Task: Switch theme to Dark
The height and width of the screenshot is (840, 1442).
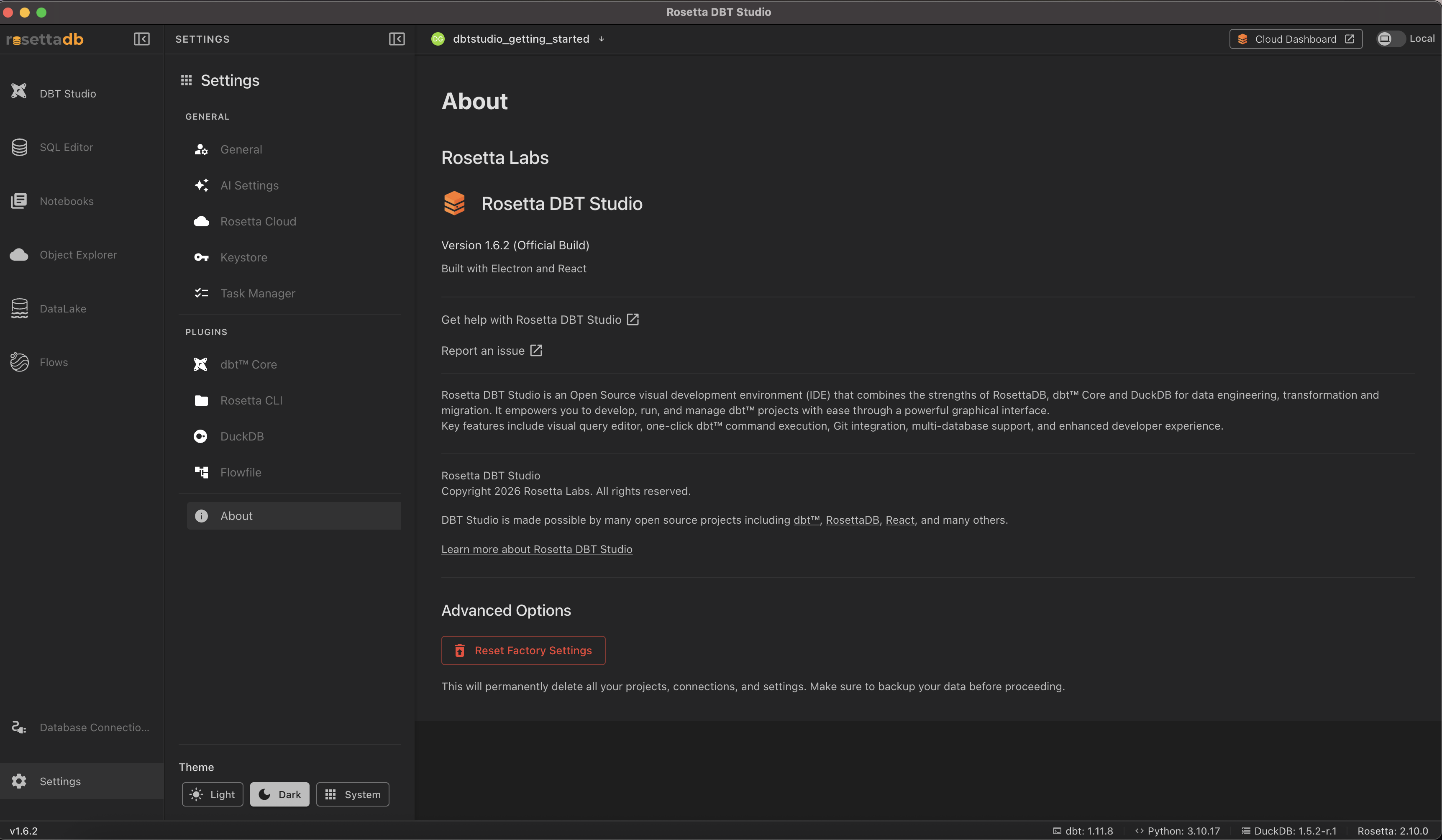Action: click(279, 794)
